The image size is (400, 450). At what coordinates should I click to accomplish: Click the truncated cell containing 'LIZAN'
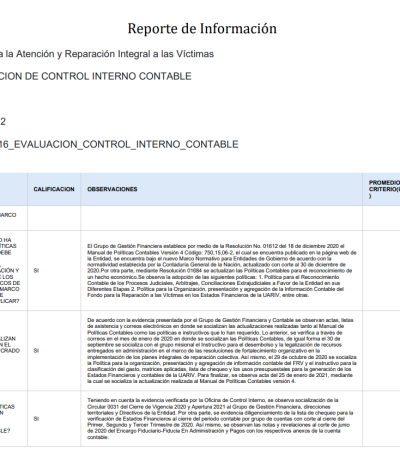(13, 350)
